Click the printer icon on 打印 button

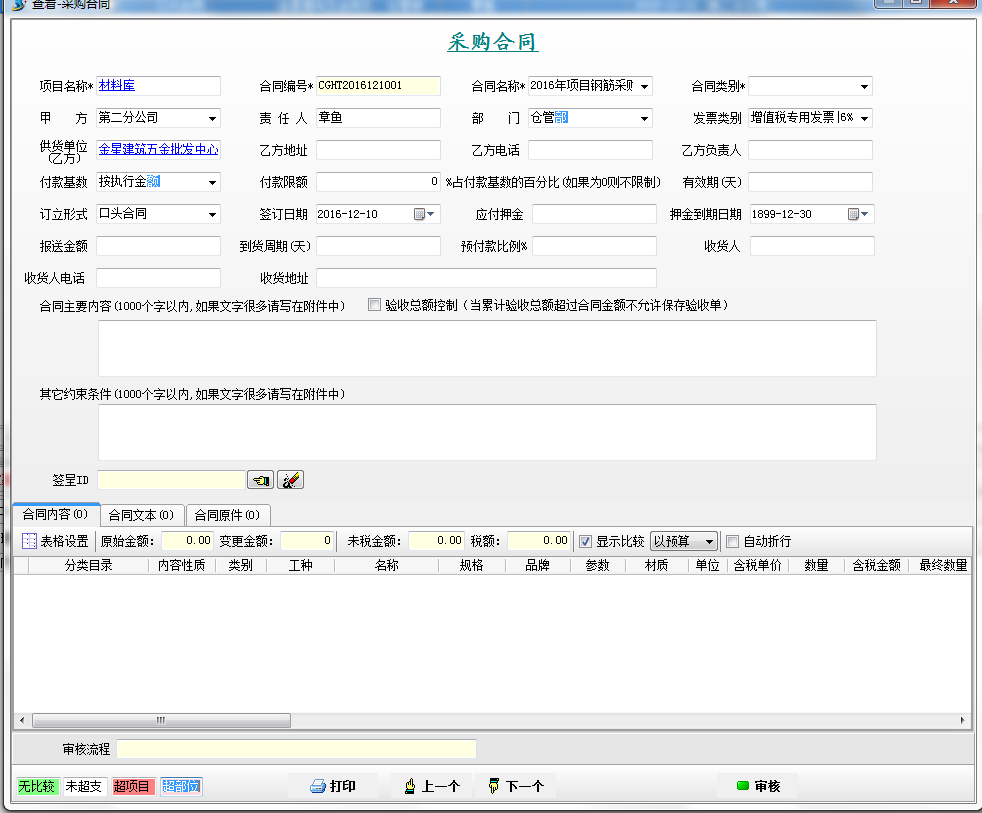pyautogui.click(x=317, y=786)
